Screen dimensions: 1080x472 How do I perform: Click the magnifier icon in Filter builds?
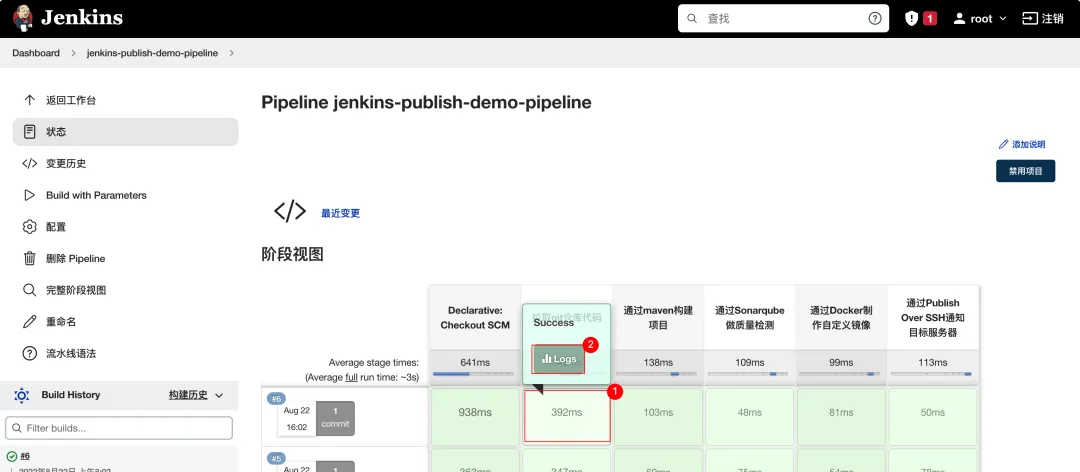point(17,428)
